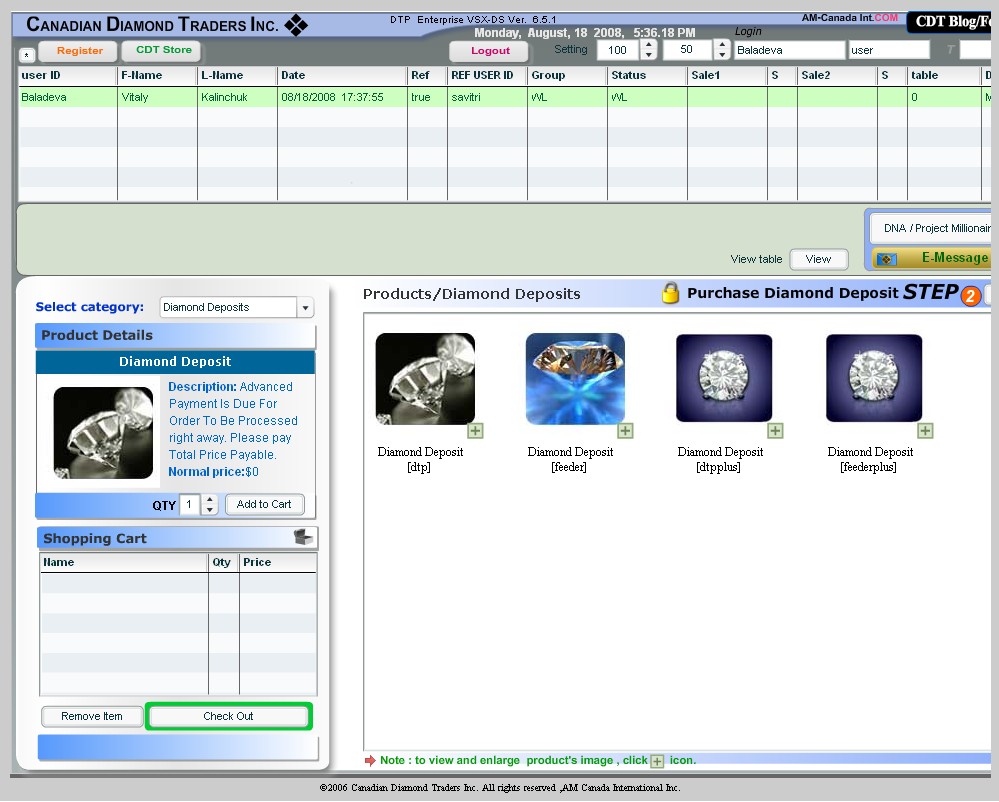This screenshot has height=802, width=999.
Task: Click the Register button
Action: tap(78, 51)
